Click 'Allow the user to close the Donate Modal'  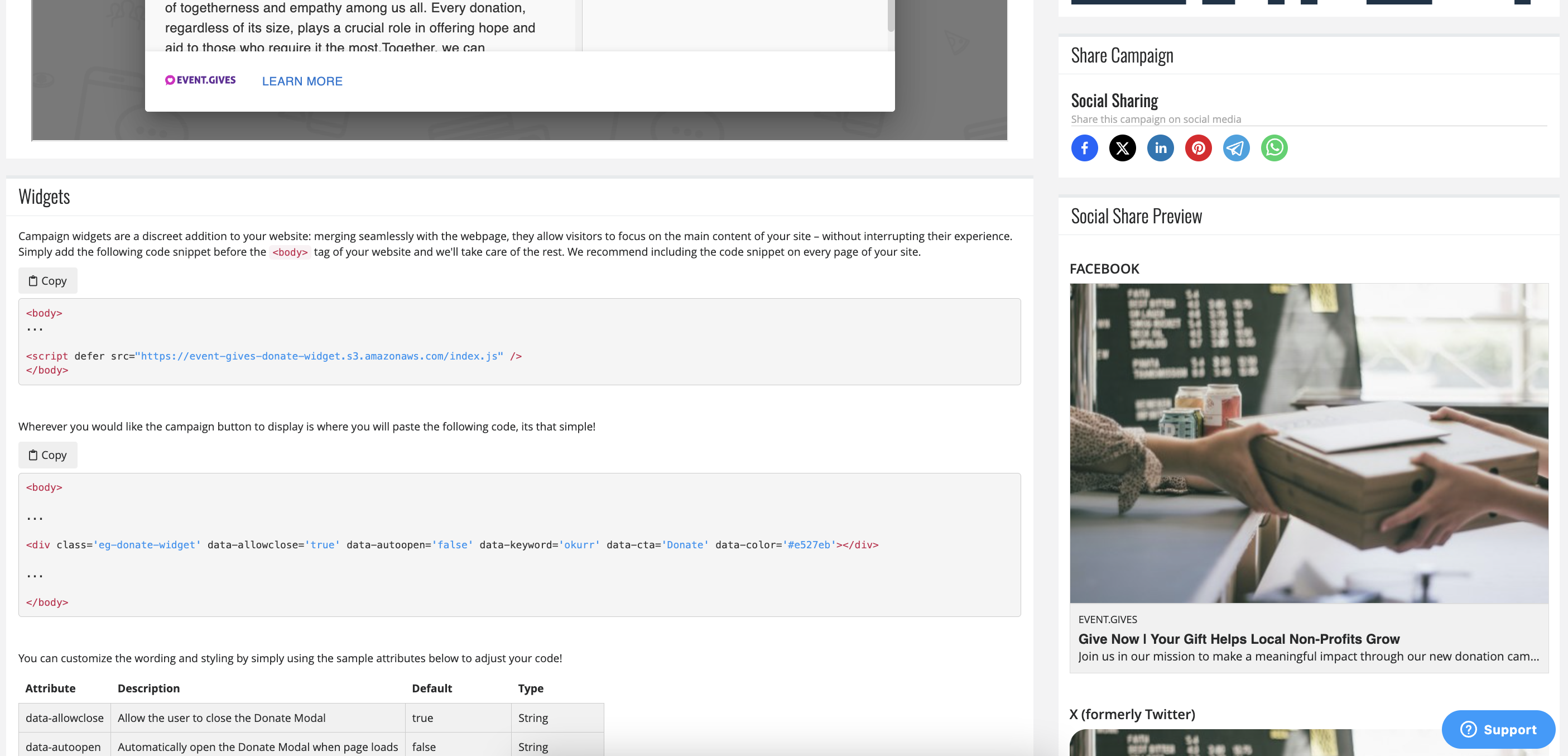222,717
